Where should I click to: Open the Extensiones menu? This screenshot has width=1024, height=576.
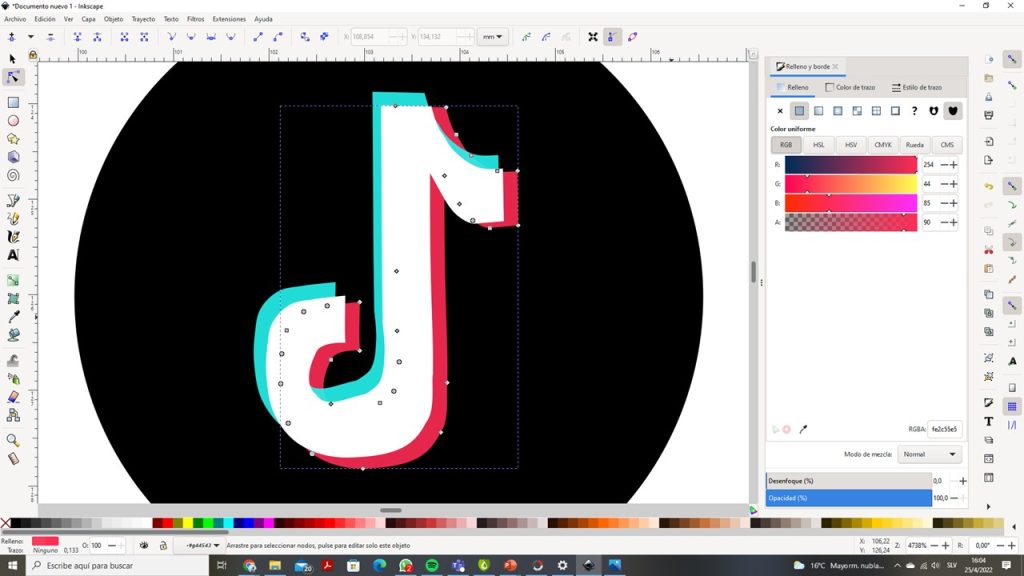coord(229,19)
